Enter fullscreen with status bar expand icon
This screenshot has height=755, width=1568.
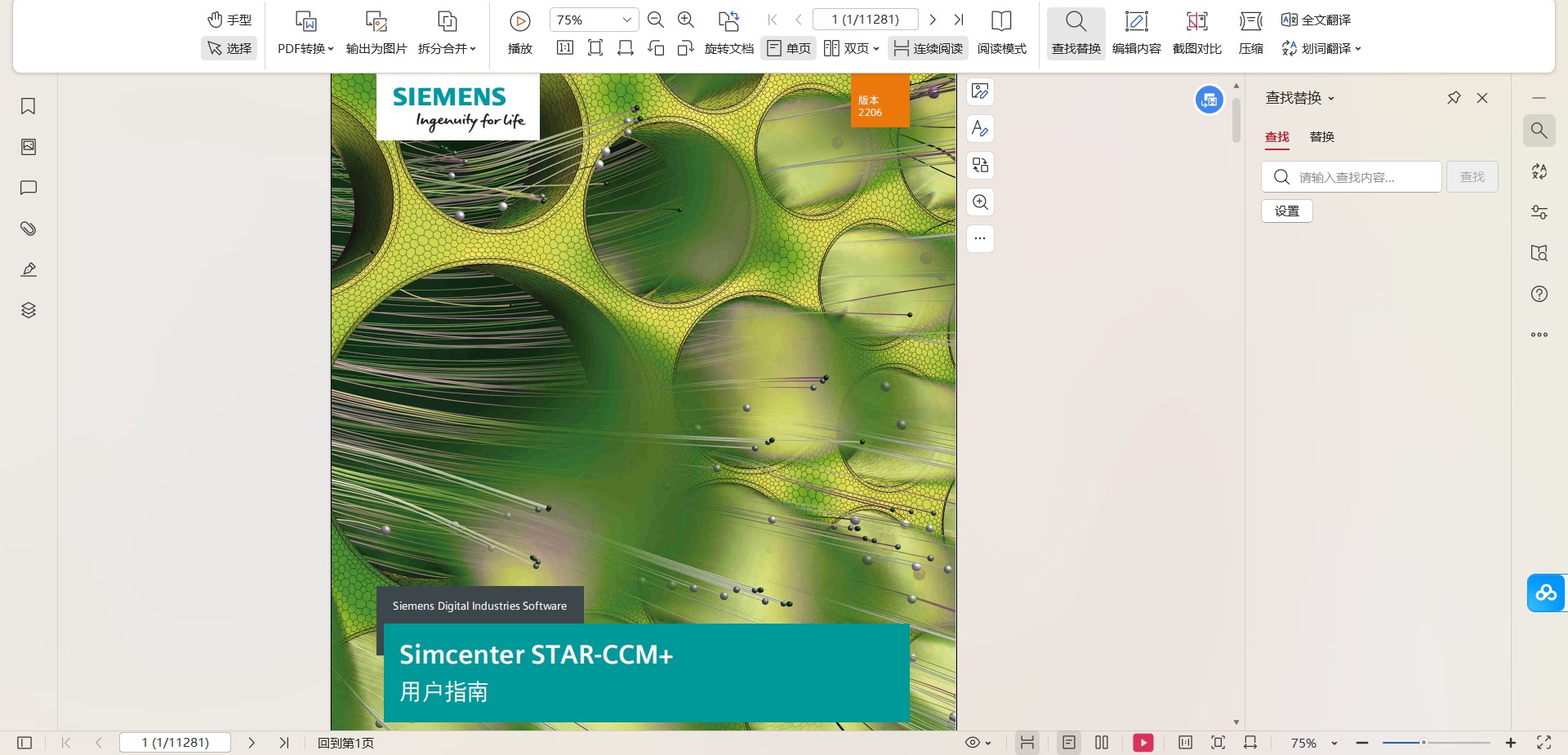[x=1543, y=743]
